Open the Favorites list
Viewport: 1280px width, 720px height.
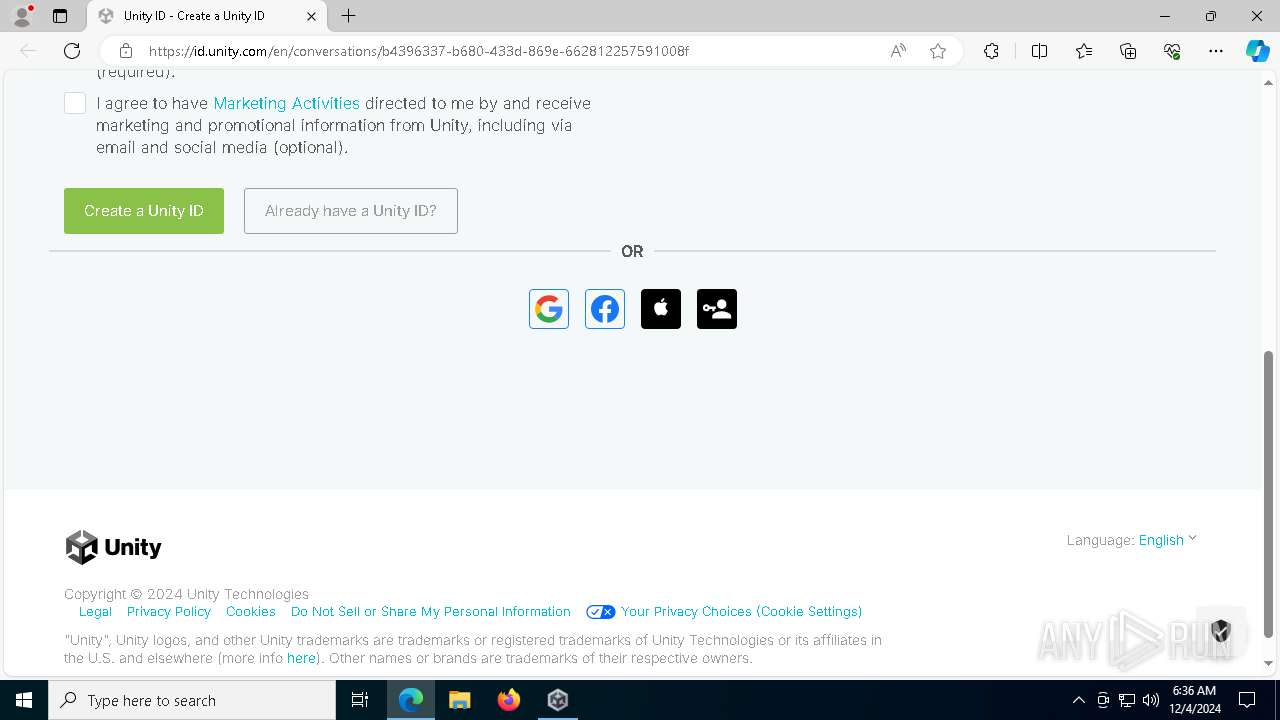pos(1084,51)
